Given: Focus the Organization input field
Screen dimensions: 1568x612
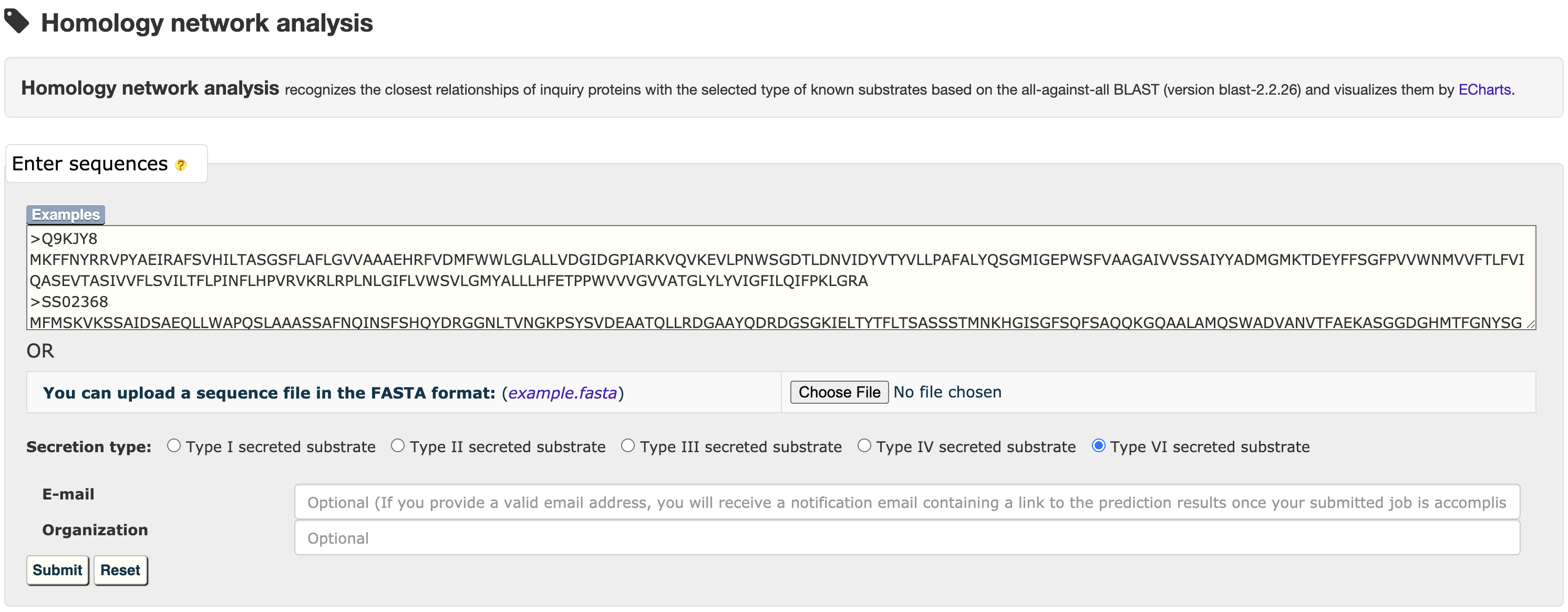Looking at the screenshot, I should 906,538.
